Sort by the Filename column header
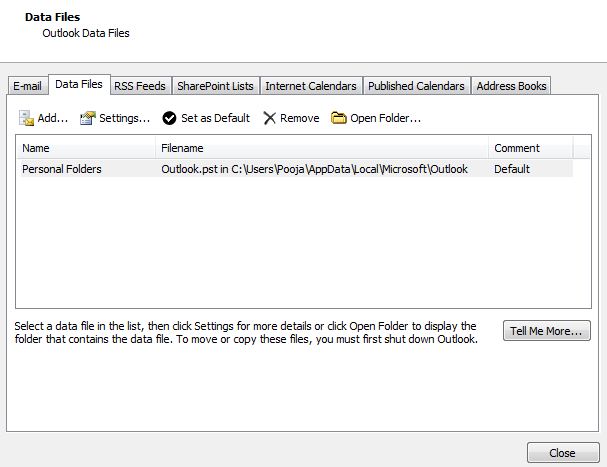This screenshot has height=467, width=607. coord(322,148)
